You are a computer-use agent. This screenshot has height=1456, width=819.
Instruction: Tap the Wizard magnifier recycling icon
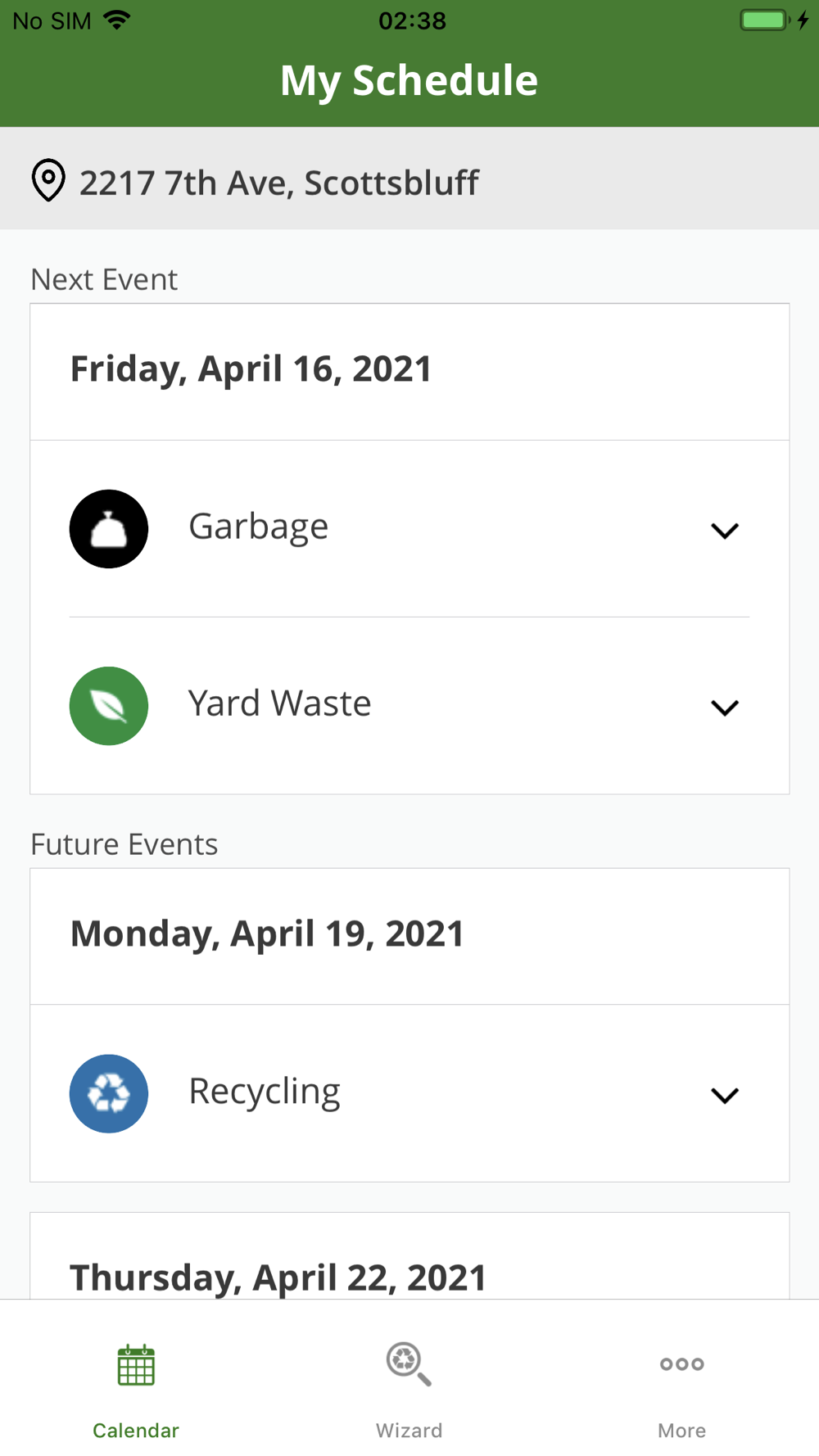tap(409, 1364)
